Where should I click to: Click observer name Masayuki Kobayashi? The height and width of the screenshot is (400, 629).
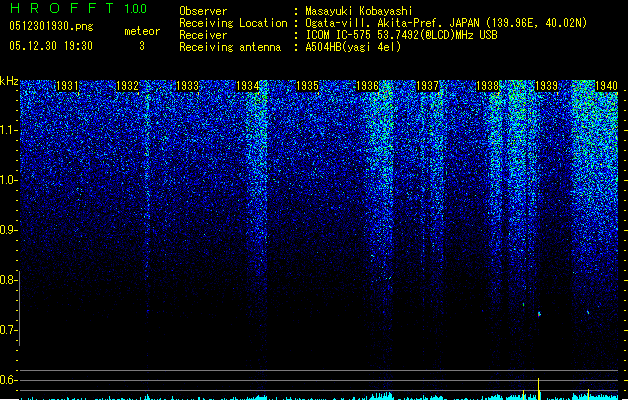[x=359, y=11]
